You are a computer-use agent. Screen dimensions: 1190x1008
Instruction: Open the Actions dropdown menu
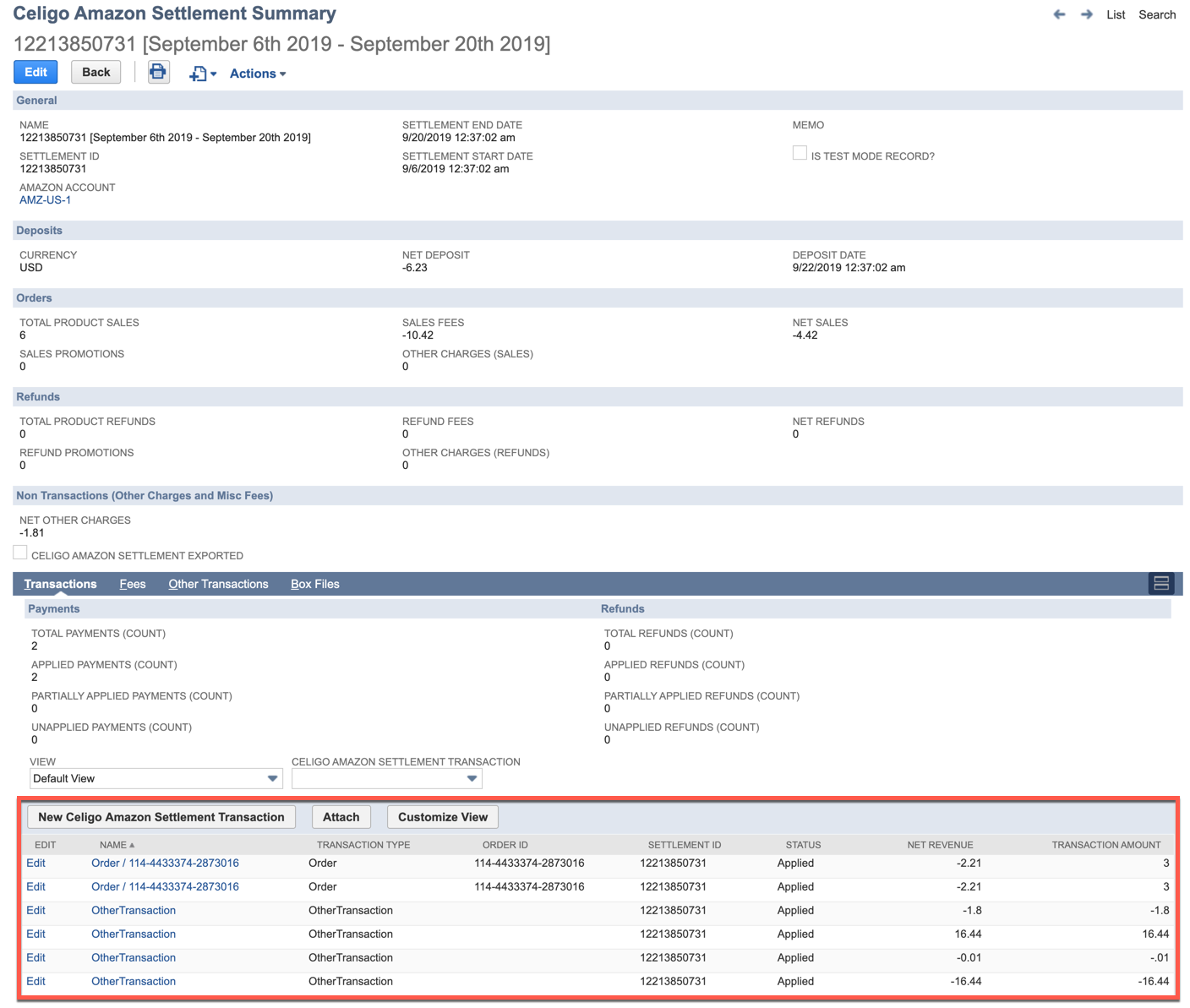(x=258, y=74)
